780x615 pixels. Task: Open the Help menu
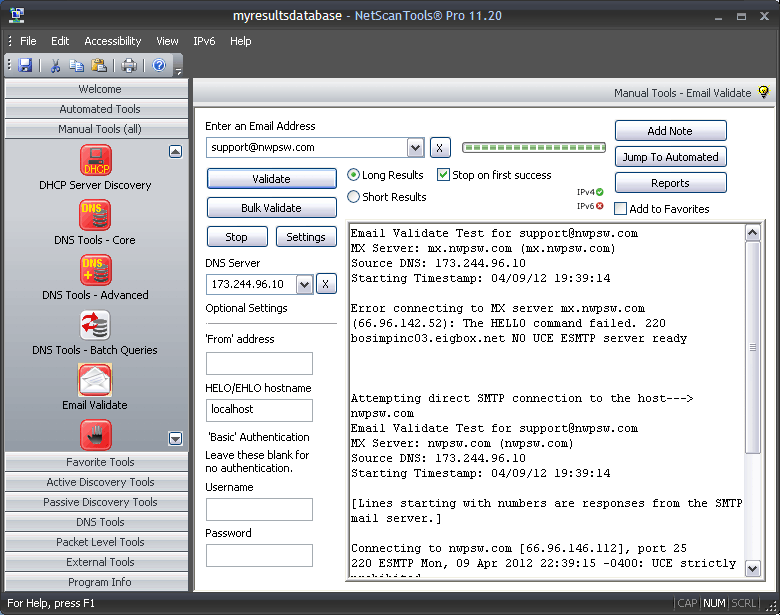pyautogui.click(x=240, y=41)
